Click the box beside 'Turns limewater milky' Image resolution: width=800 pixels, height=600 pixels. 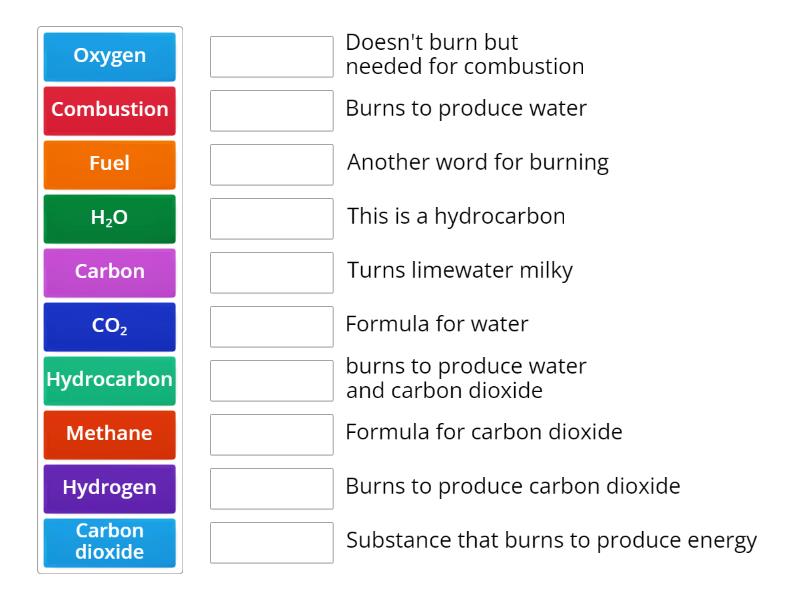pos(272,270)
